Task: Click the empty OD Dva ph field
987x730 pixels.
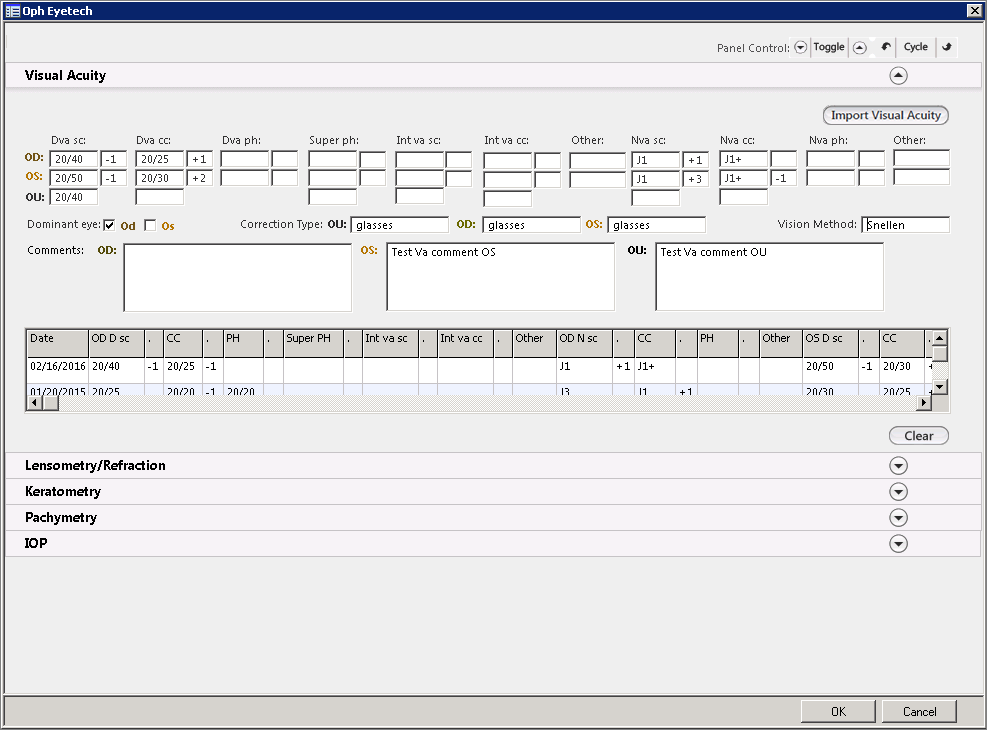Action: coord(245,159)
